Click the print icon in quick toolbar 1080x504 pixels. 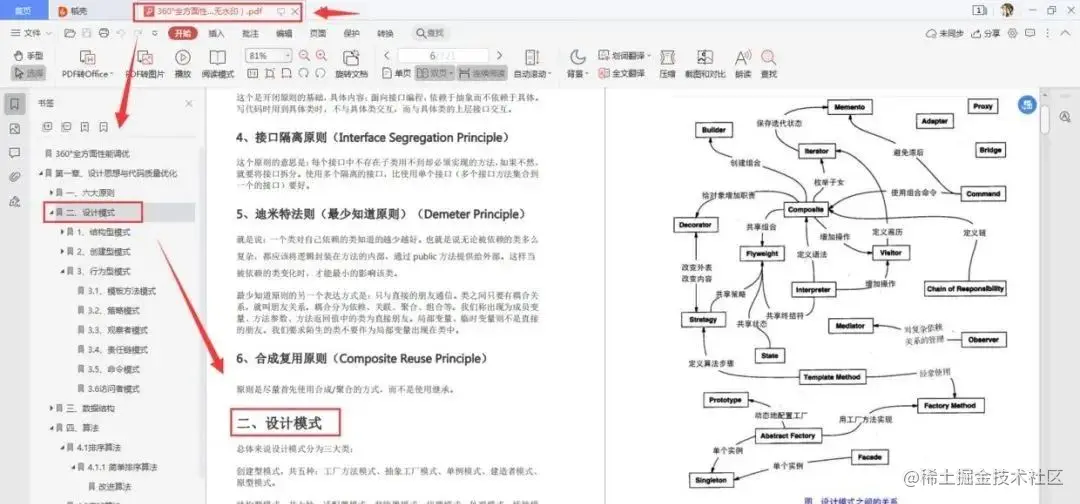[x=103, y=33]
